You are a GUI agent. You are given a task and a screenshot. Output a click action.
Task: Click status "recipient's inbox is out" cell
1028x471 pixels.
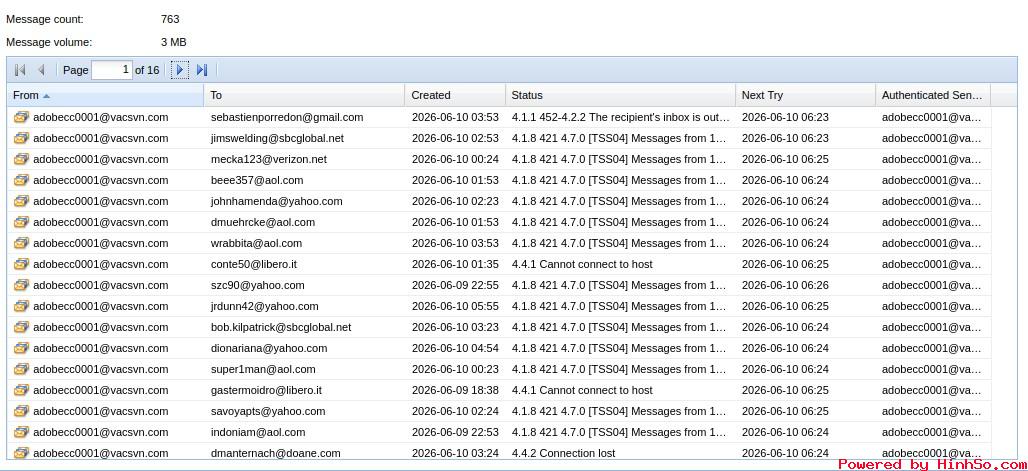pos(620,117)
